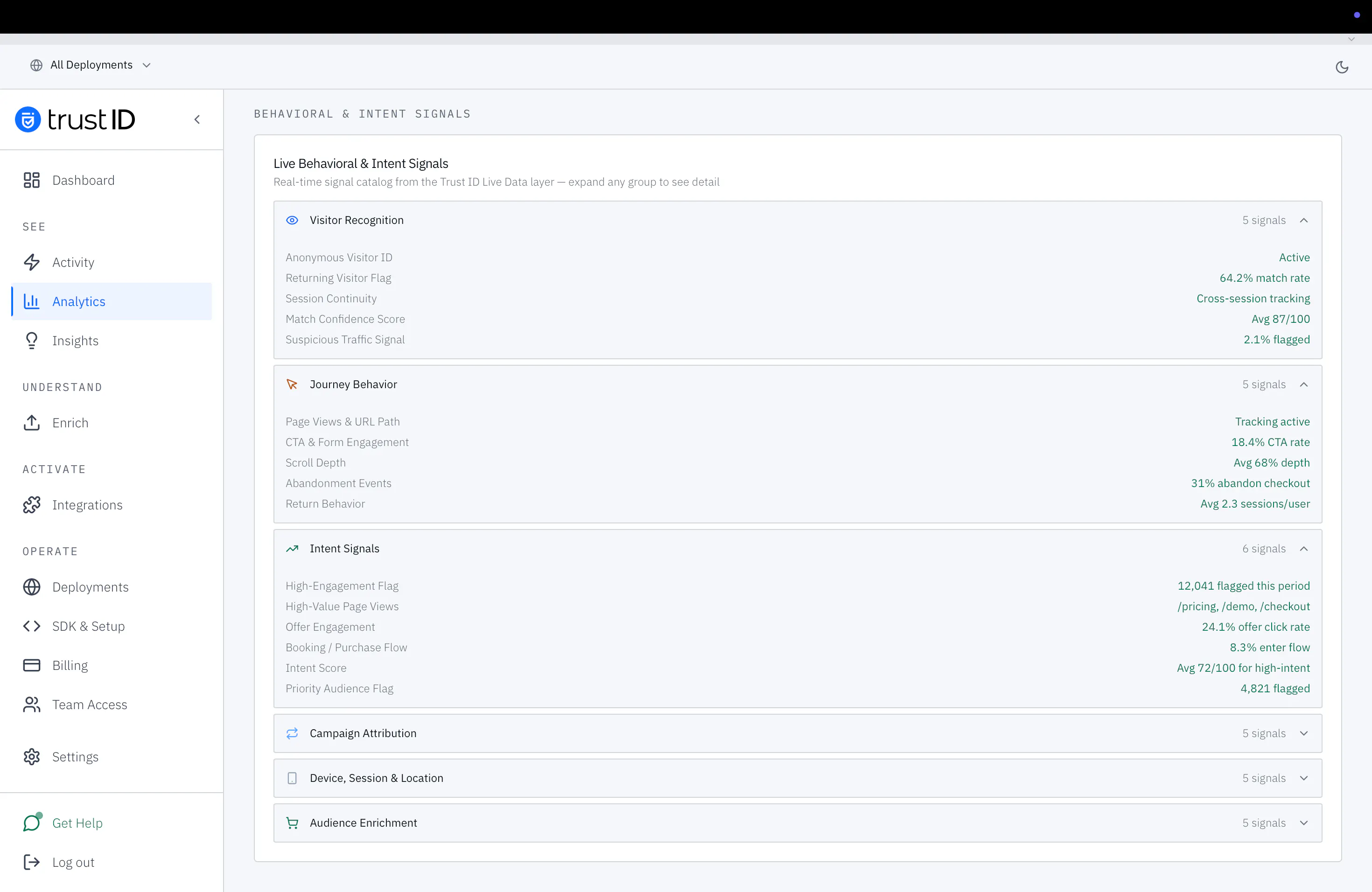Image resolution: width=1372 pixels, height=892 pixels.
Task: Collapse the sidebar with the chevron
Action: click(197, 119)
